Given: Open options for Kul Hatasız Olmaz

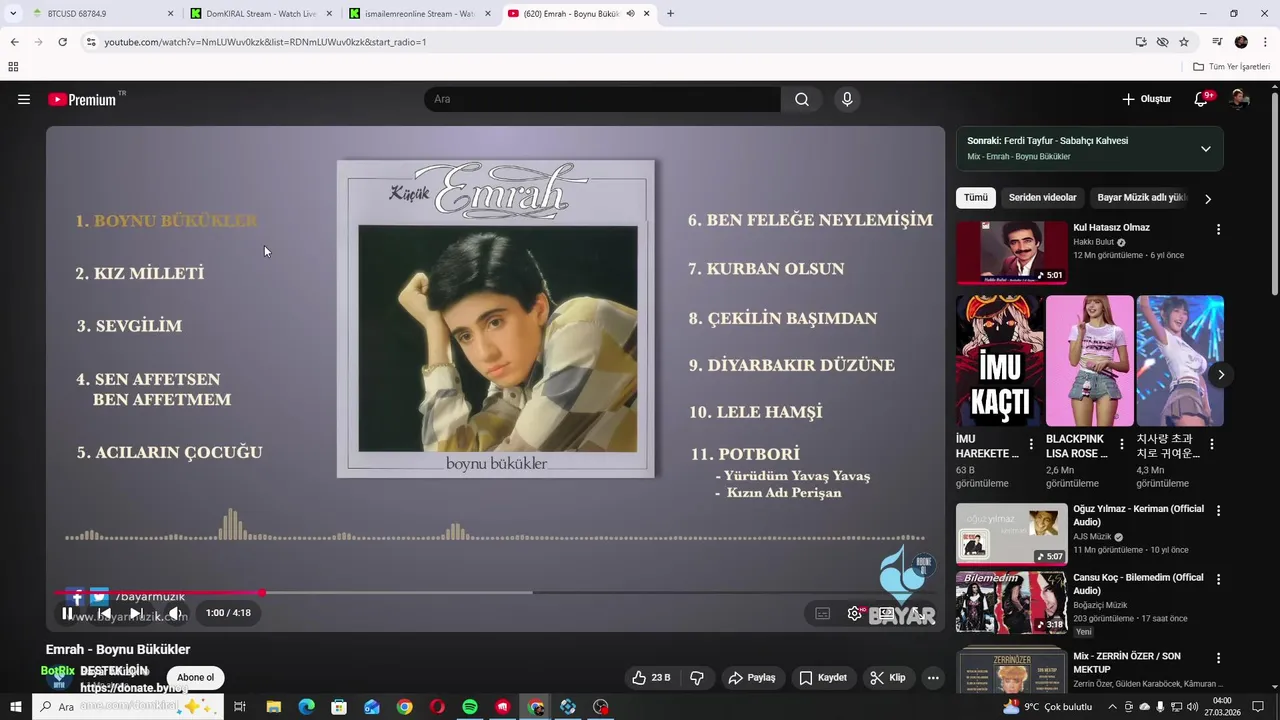Looking at the screenshot, I should tap(1218, 229).
